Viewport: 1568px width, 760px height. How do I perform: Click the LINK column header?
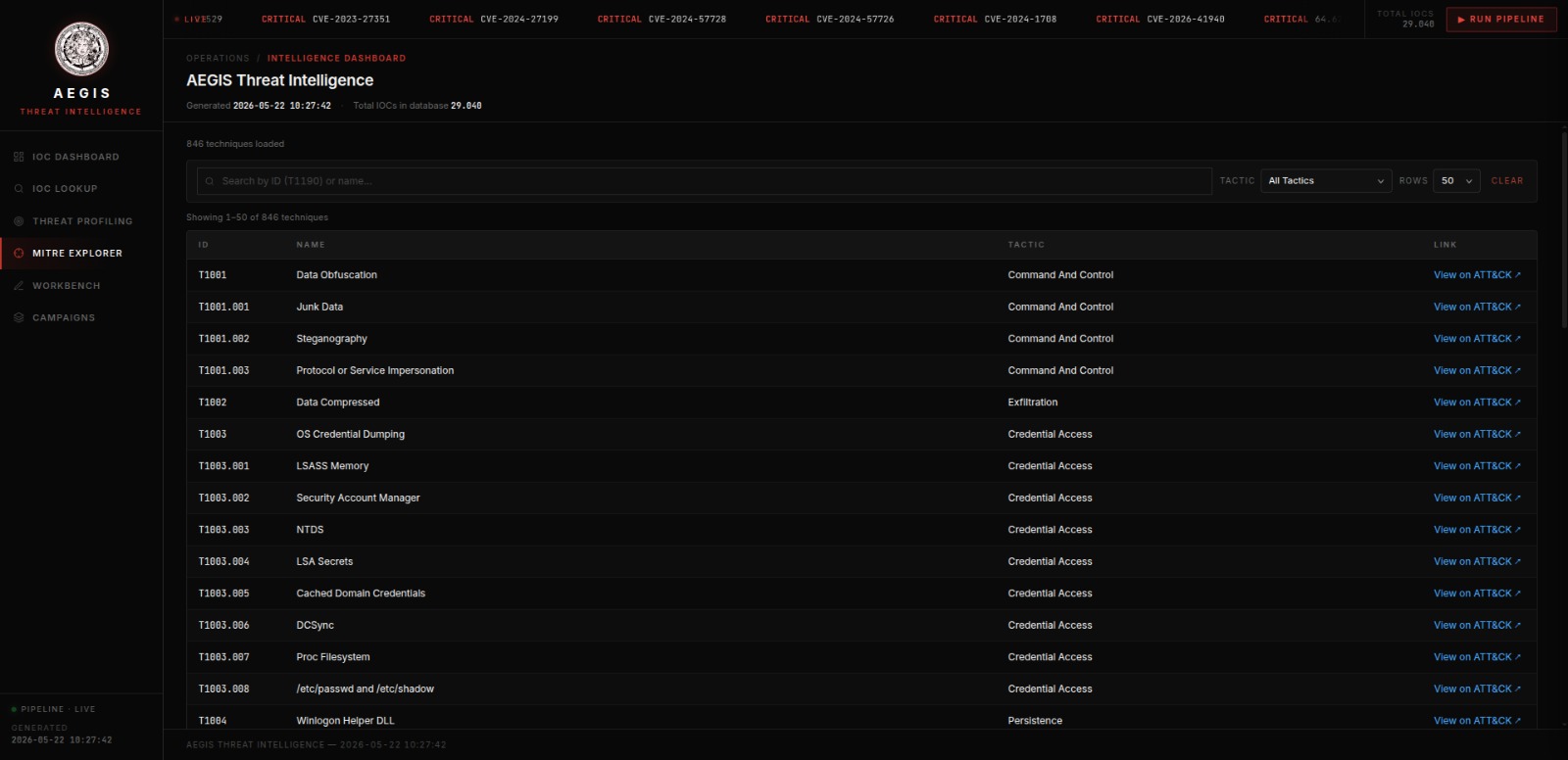pos(1445,245)
